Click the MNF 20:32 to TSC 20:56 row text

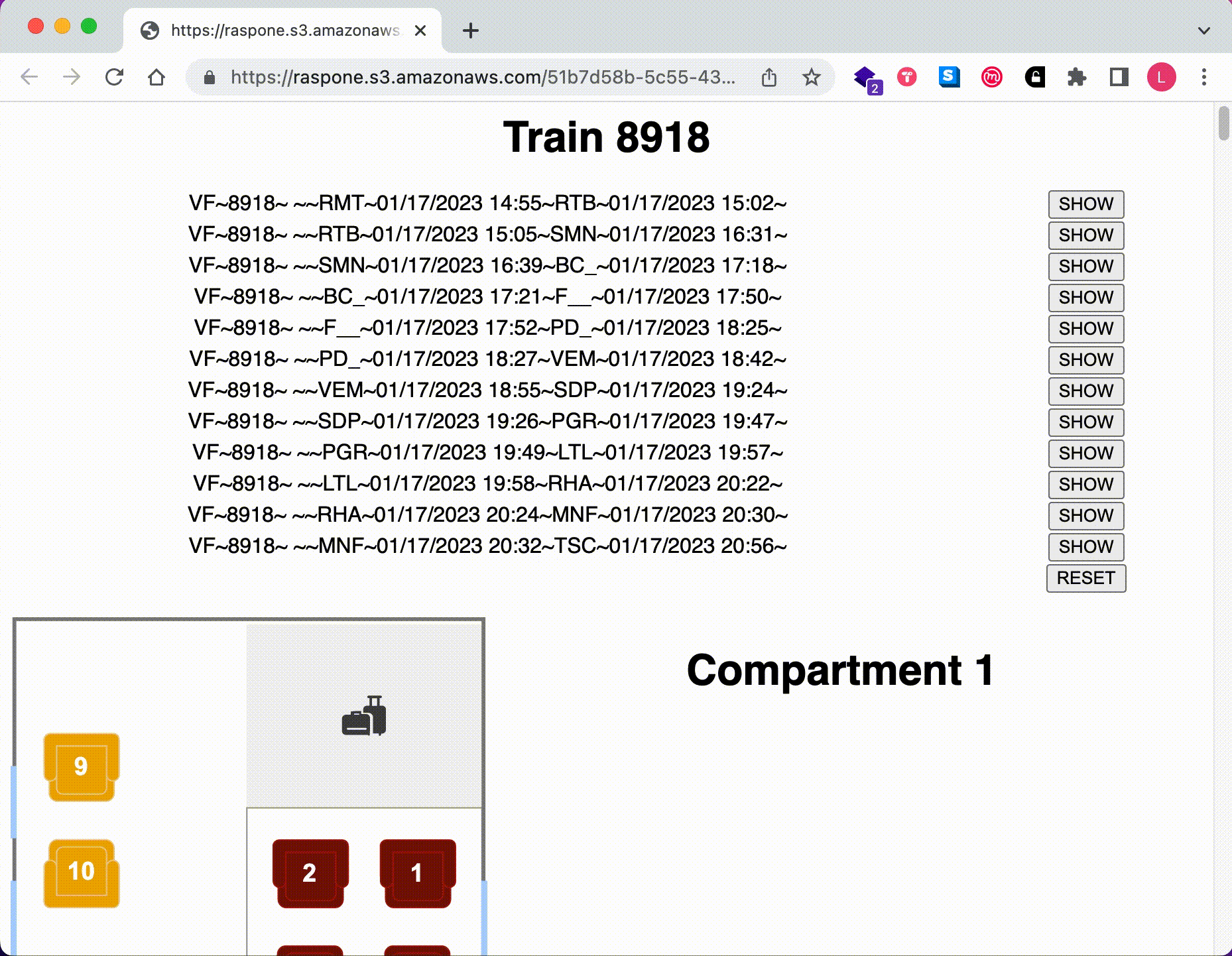pos(488,546)
